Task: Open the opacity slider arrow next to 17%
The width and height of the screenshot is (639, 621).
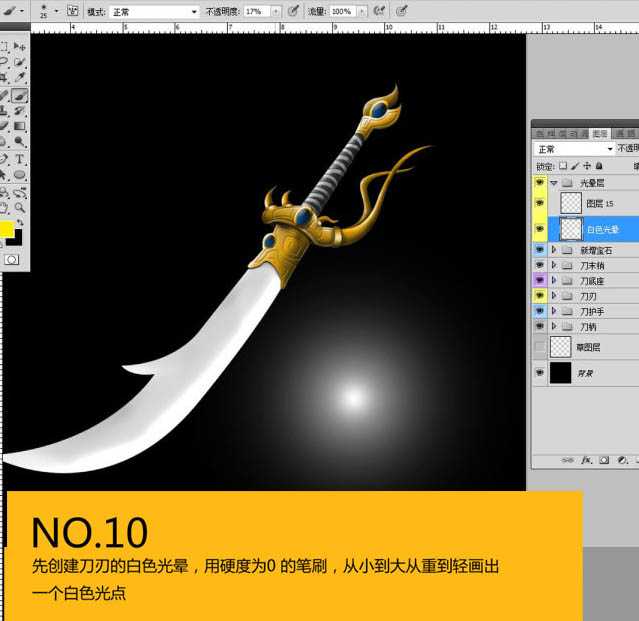Action: (x=276, y=11)
